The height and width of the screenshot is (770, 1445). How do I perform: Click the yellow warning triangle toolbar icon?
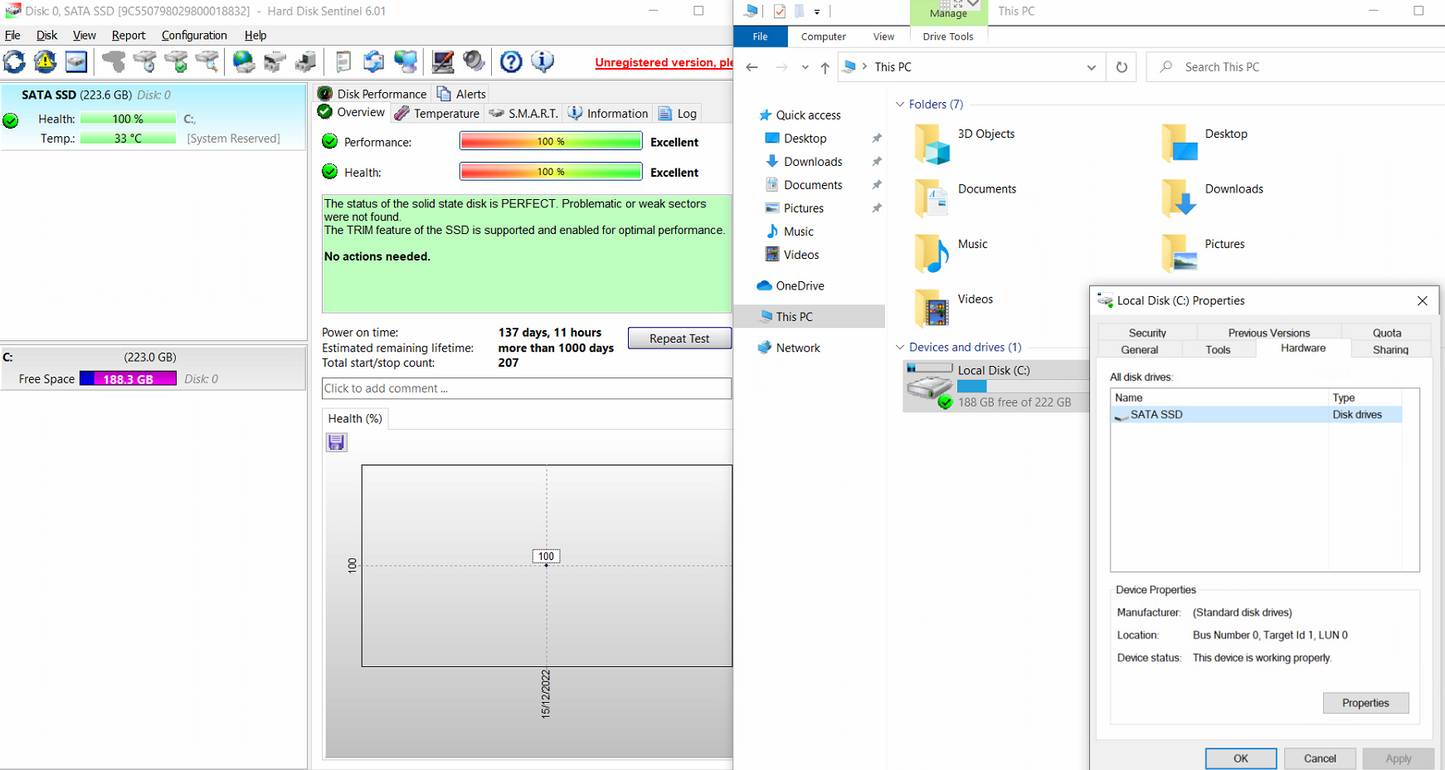[45, 62]
